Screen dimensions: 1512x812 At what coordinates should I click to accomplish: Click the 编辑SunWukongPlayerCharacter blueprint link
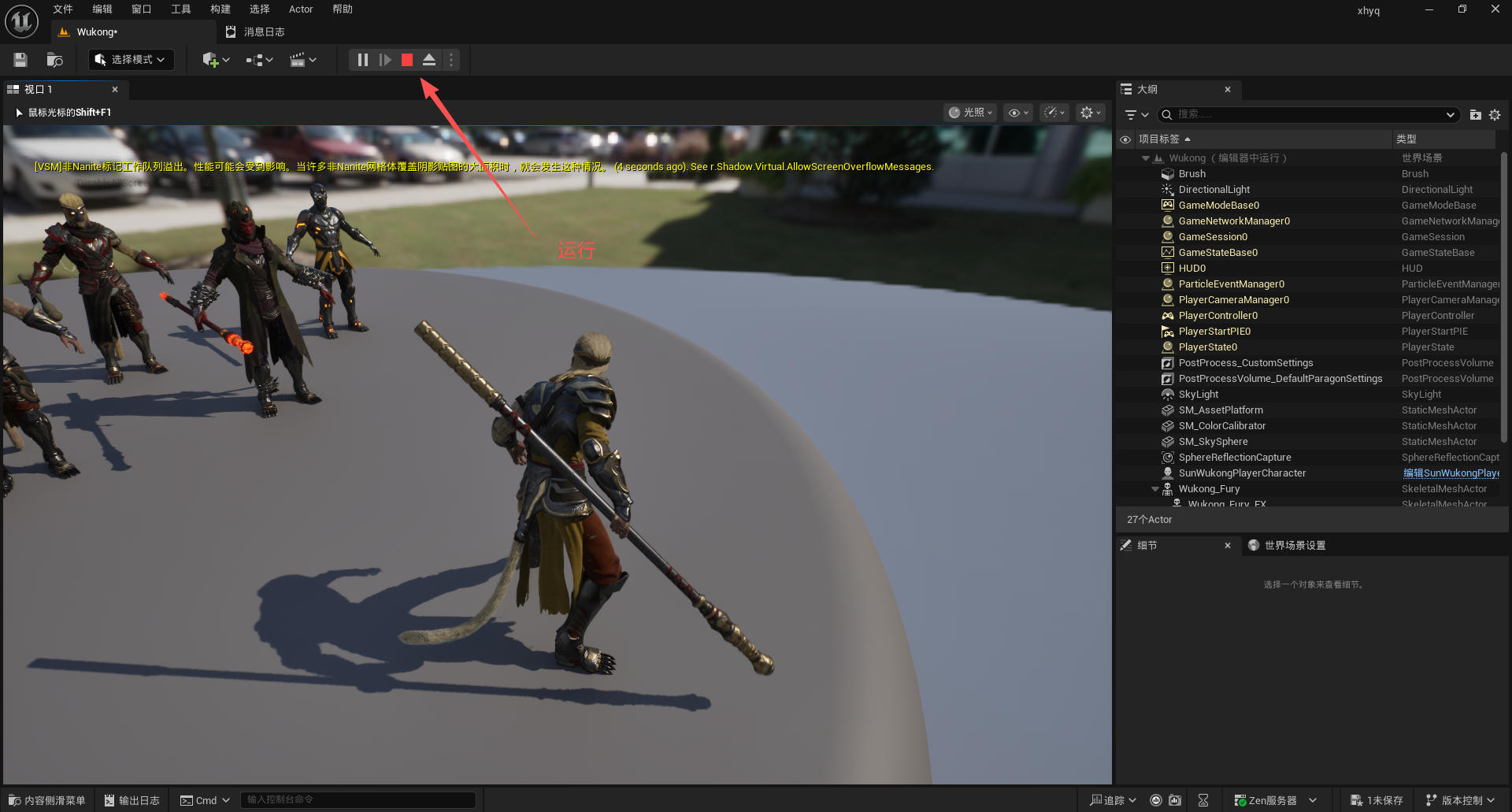1451,473
